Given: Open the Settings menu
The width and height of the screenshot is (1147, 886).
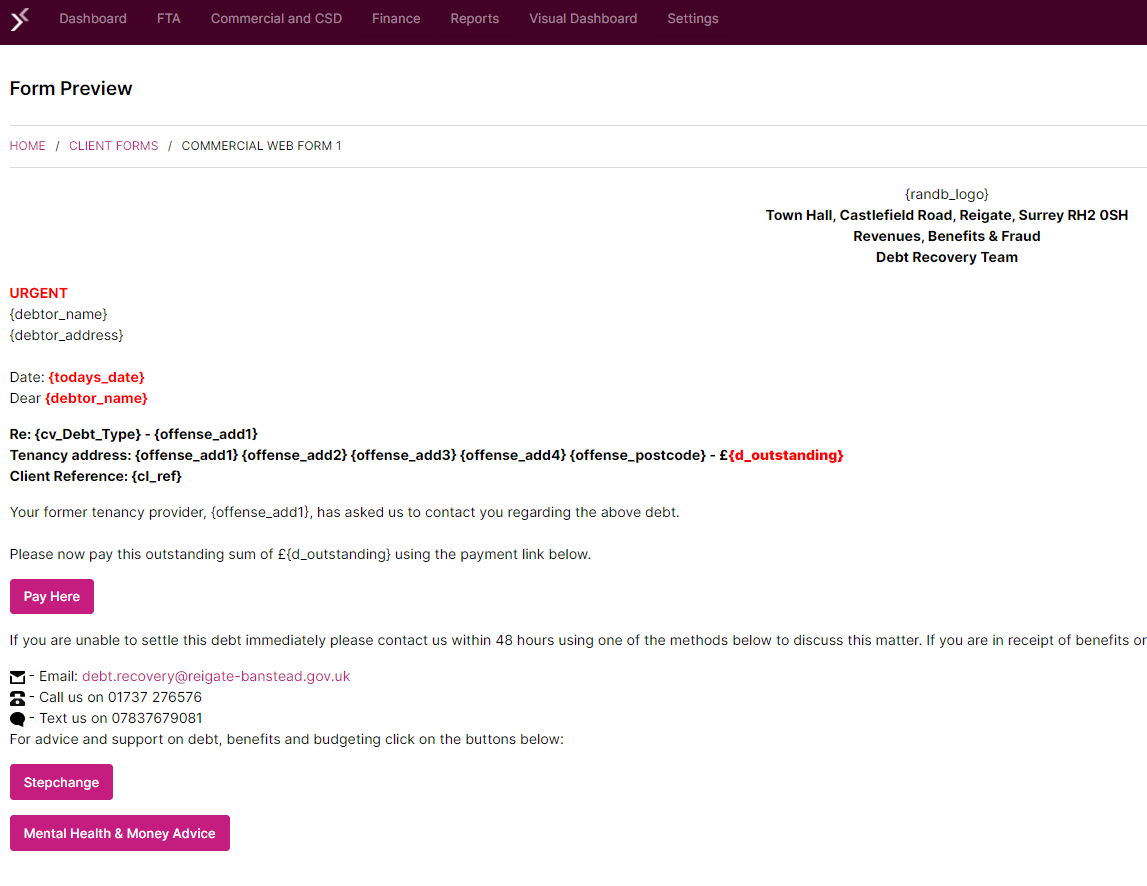Looking at the screenshot, I should pos(692,18).
